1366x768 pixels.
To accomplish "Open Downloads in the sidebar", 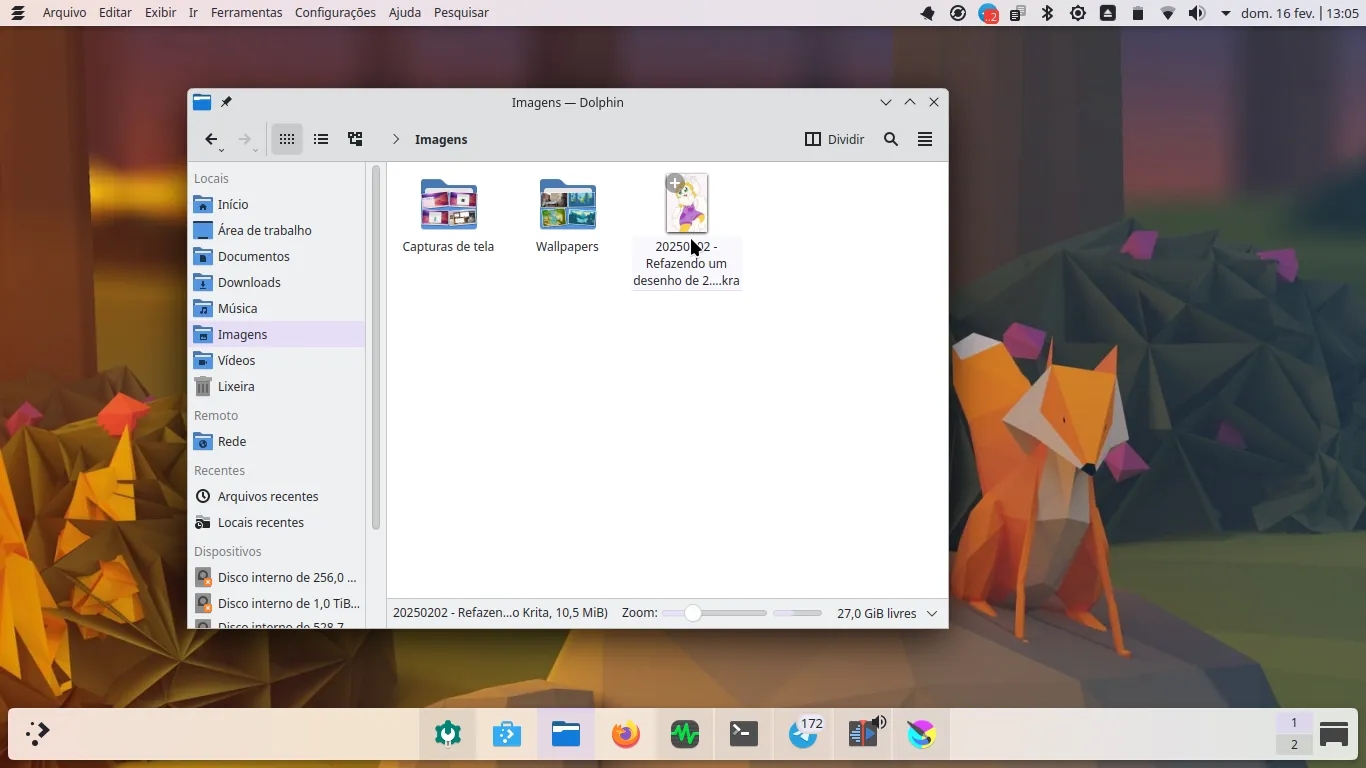I will coord(277,282).
